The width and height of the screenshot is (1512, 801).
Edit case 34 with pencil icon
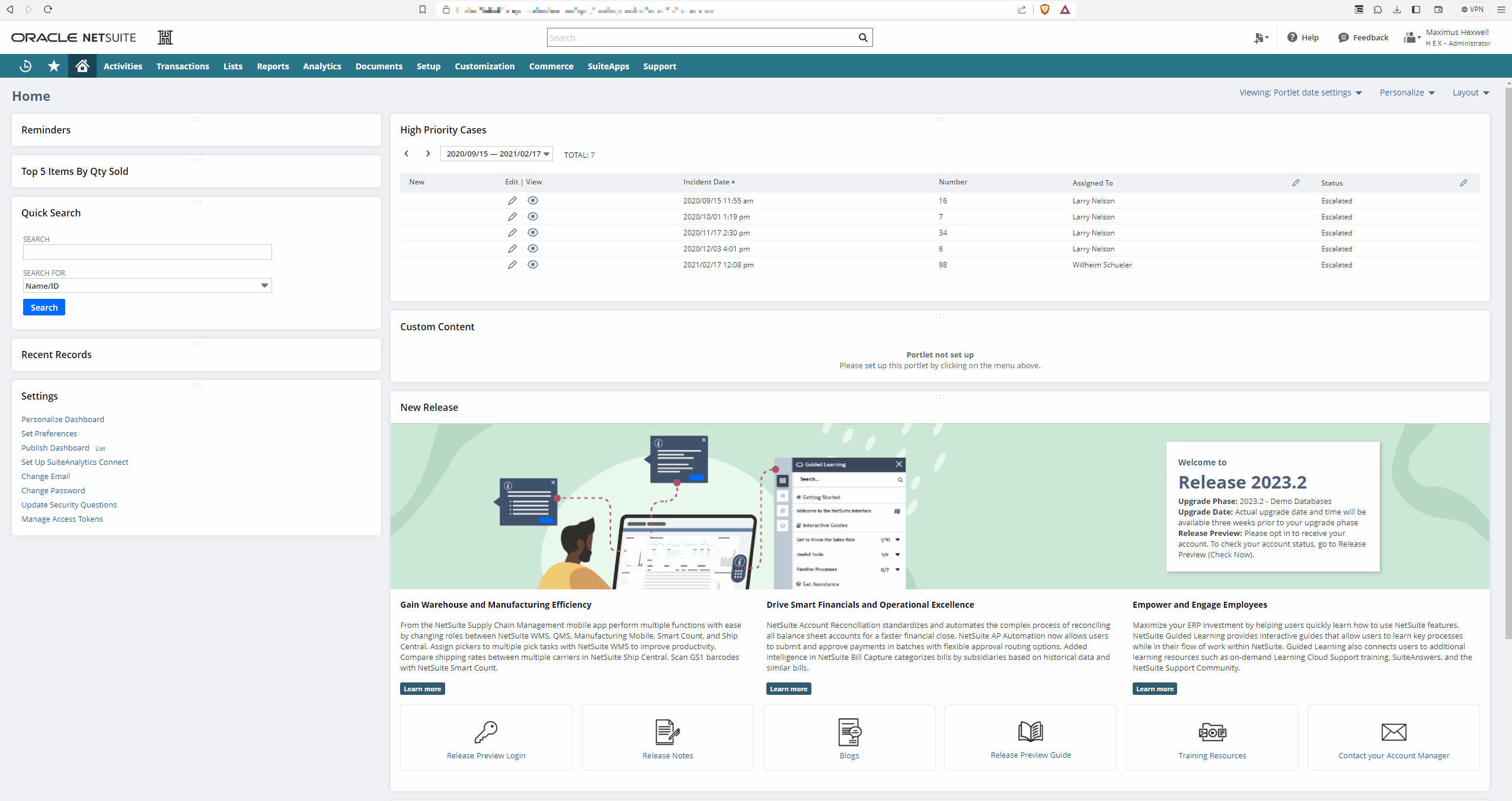512,233
